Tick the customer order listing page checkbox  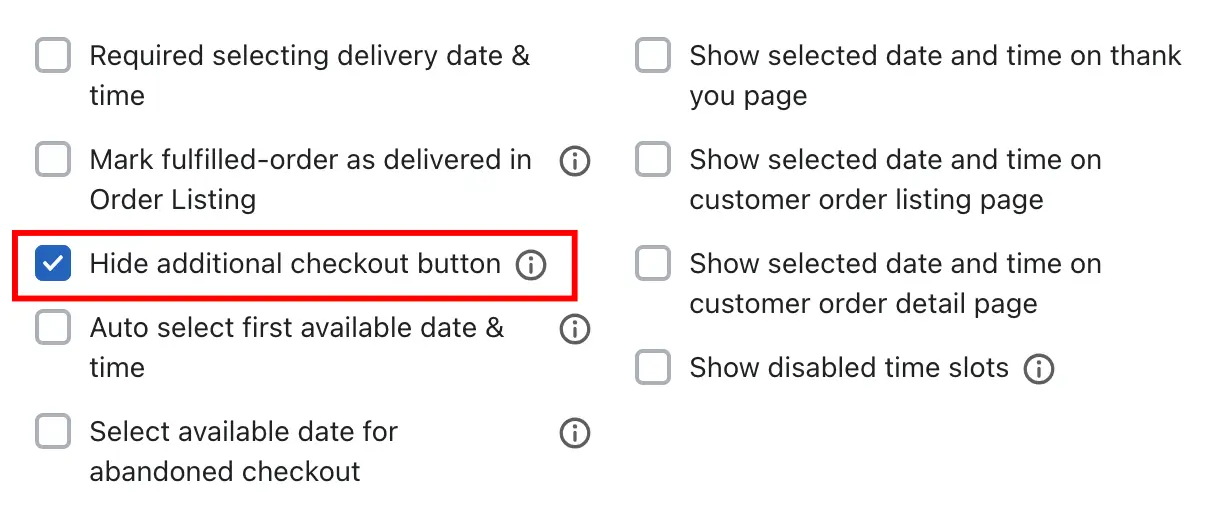(x=653, y=159)
